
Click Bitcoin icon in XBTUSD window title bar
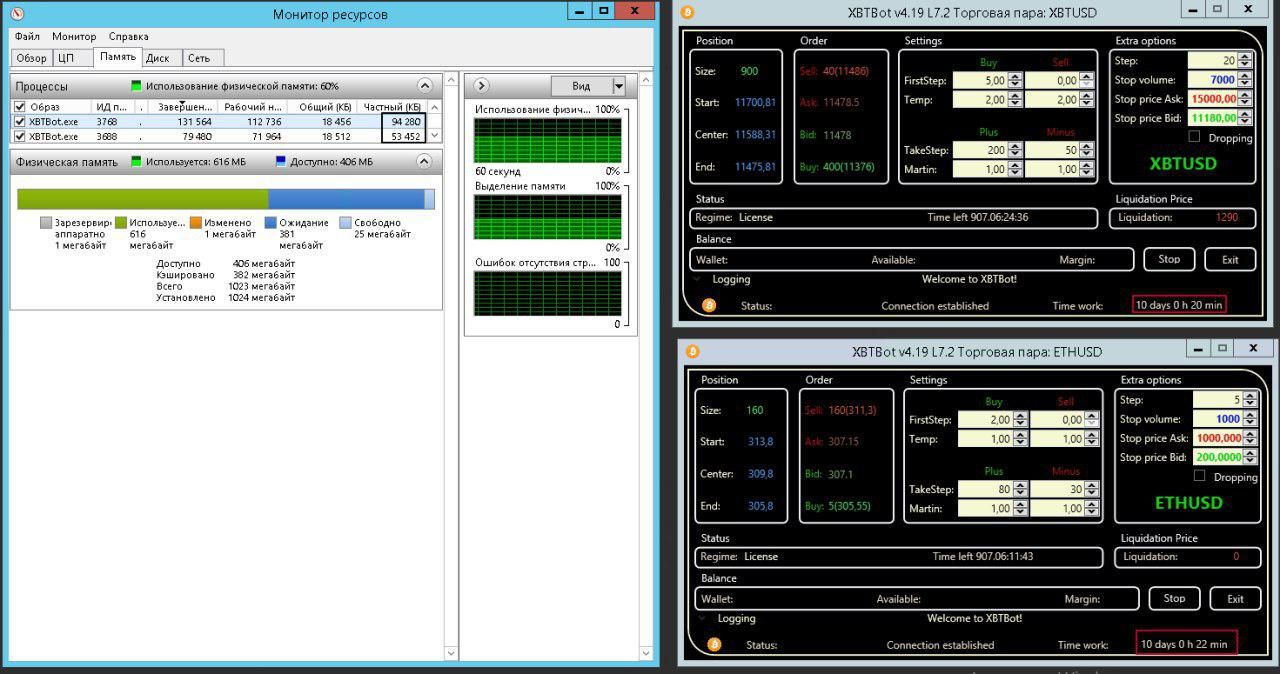tap(687, 12)
